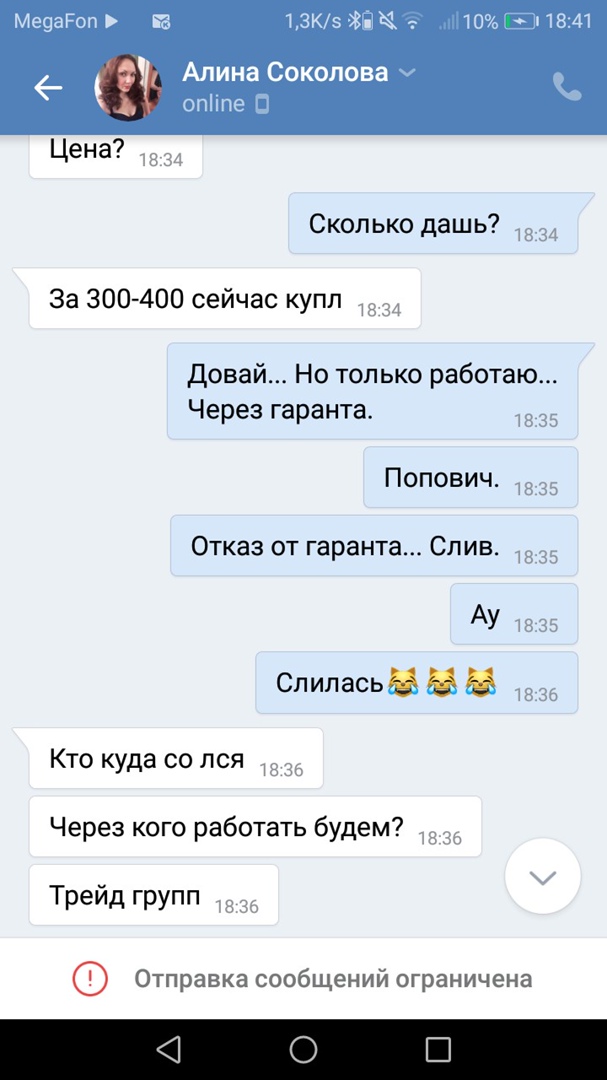This screenshot has width=607, height=1080.
Task: Tap the mail notification icon in status bar
Action: 161,22
